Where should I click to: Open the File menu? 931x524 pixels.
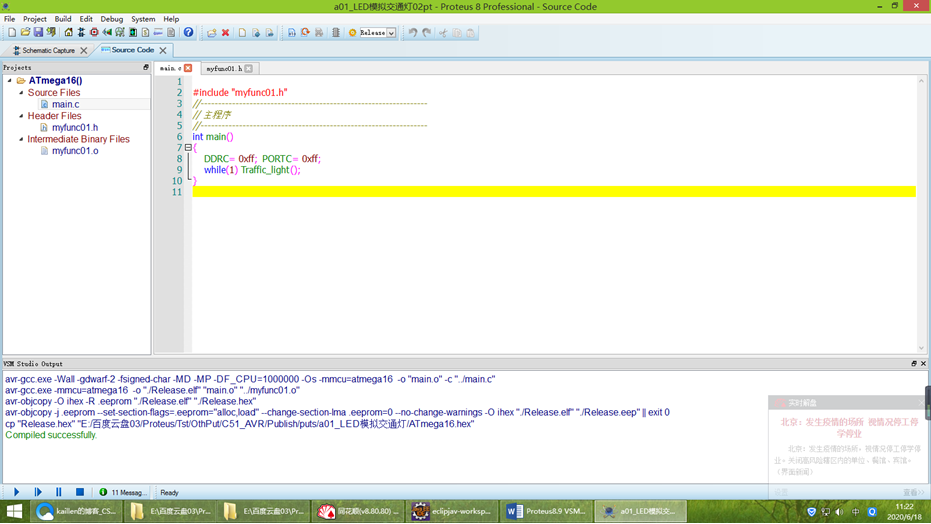[x=10, y=19]
